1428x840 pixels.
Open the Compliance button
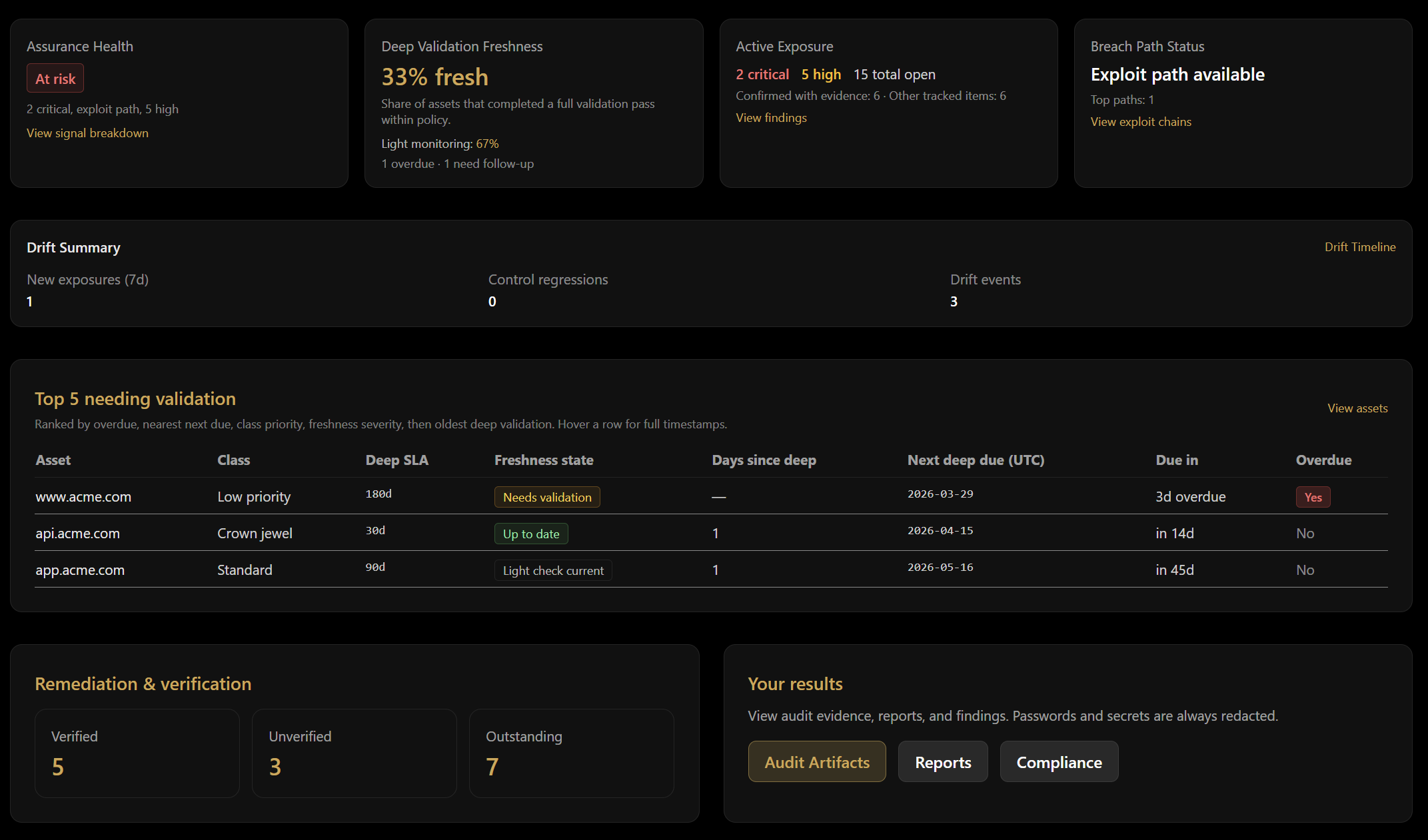pos(1059,761)
